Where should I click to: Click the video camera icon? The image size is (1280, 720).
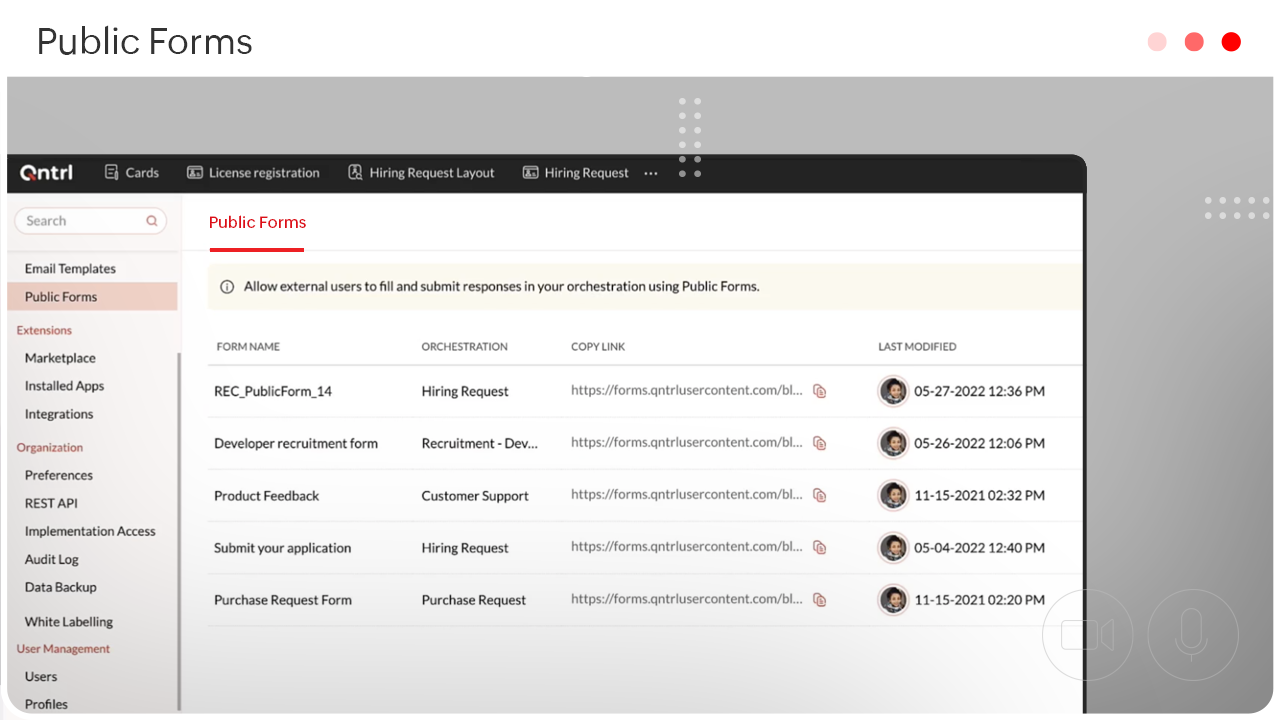(x=1087, y=635)
